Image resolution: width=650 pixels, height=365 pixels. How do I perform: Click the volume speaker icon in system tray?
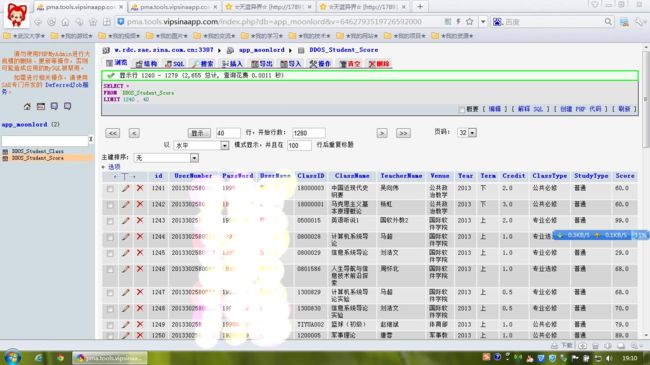pos(608,358)
